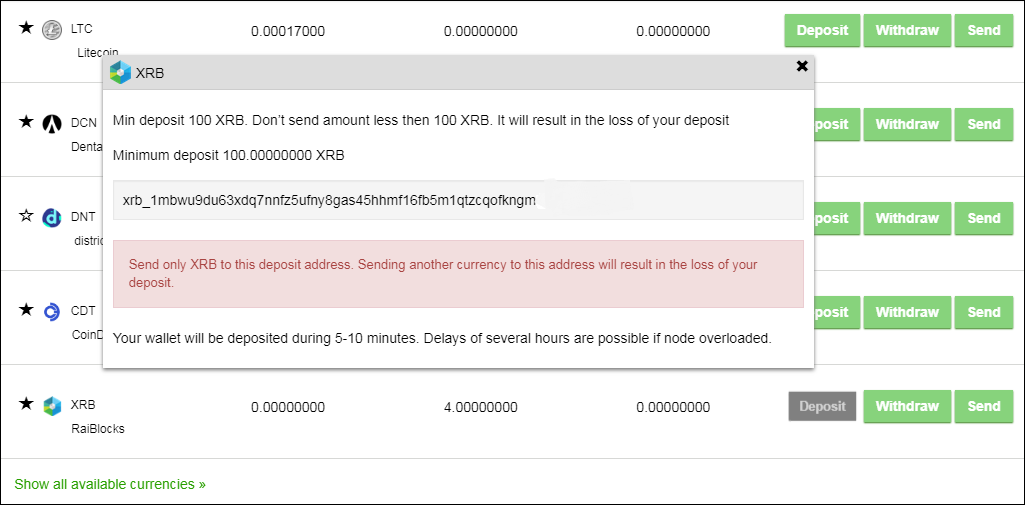This screenshot has height=505, width=1025.
Task: Toggle the CDT favorite star
Action: coord(26,310)
